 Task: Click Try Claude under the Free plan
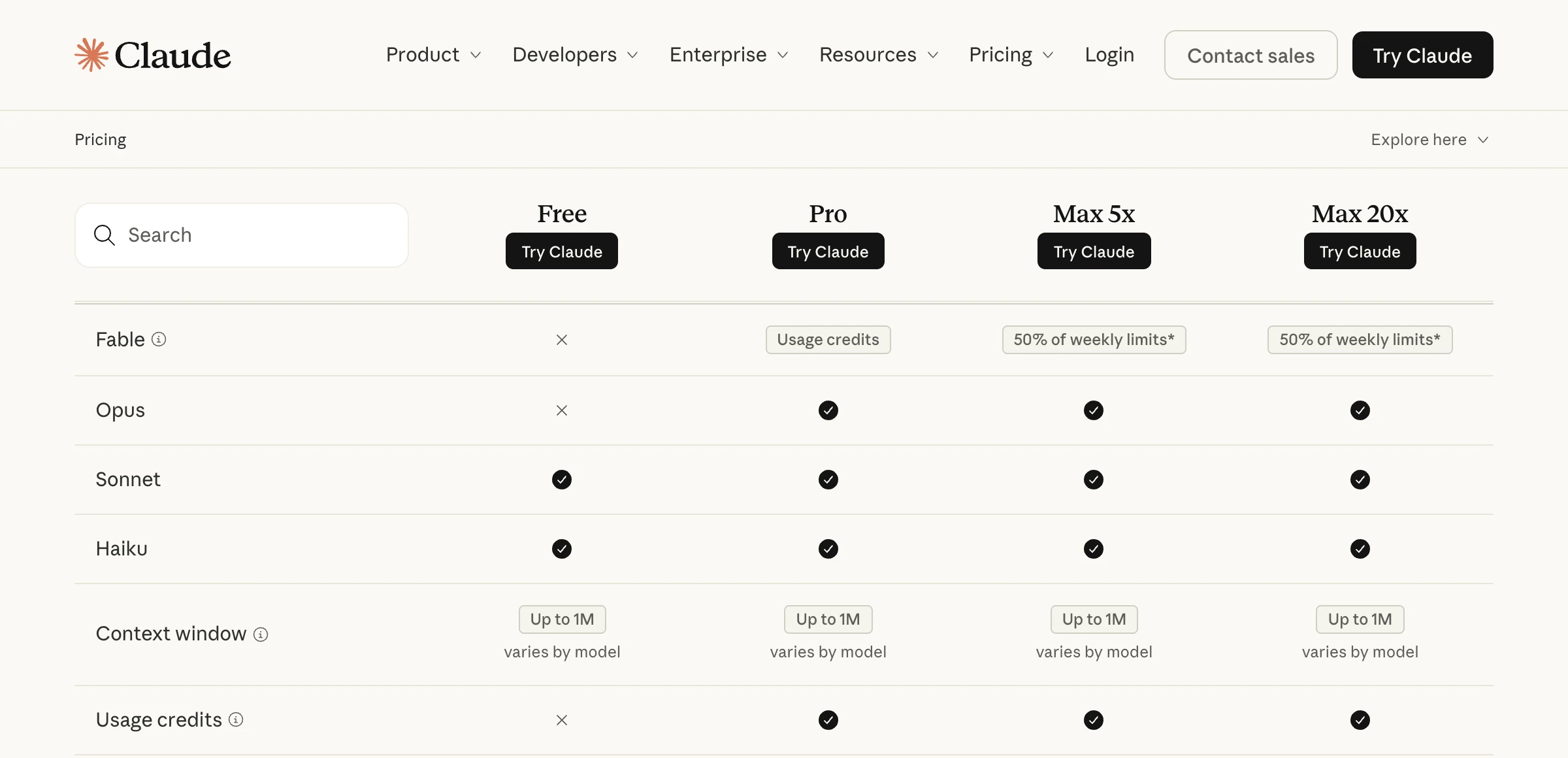click(562, 251)
